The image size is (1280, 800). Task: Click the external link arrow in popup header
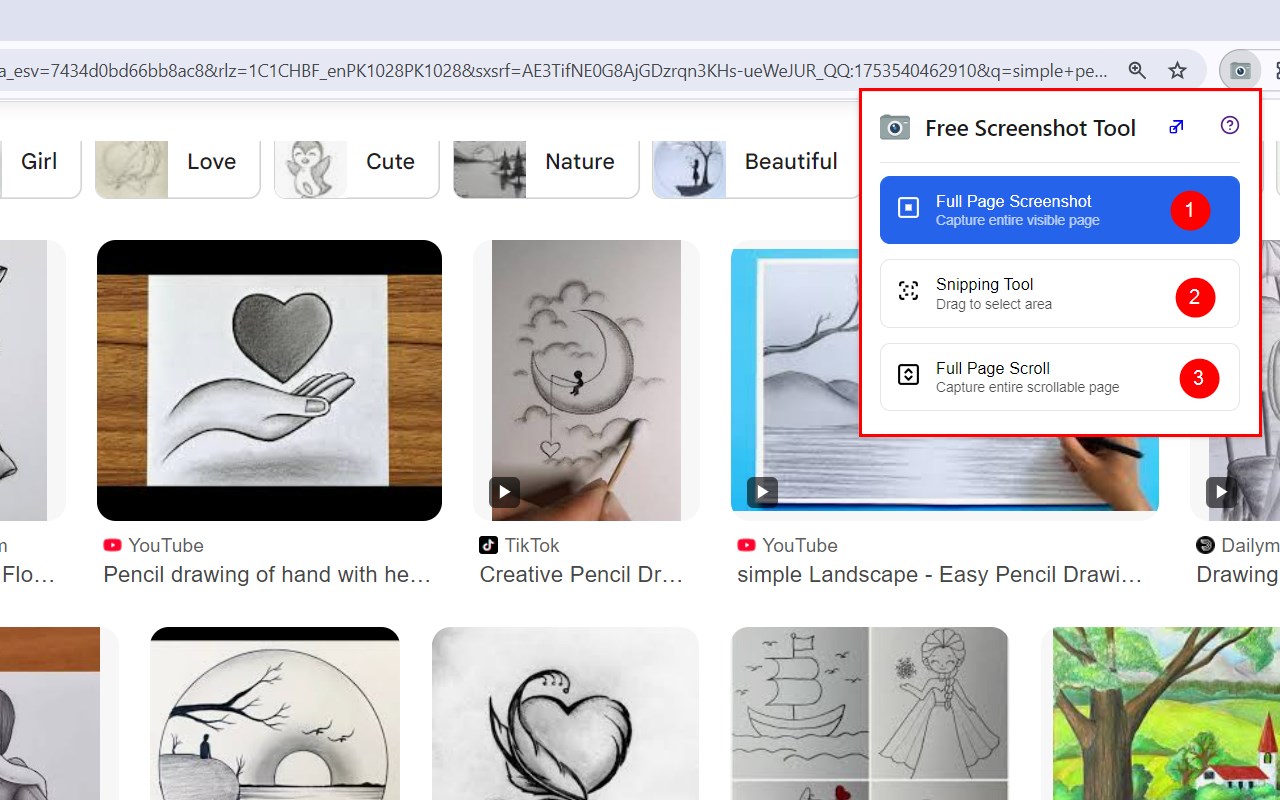[1176, 127]
